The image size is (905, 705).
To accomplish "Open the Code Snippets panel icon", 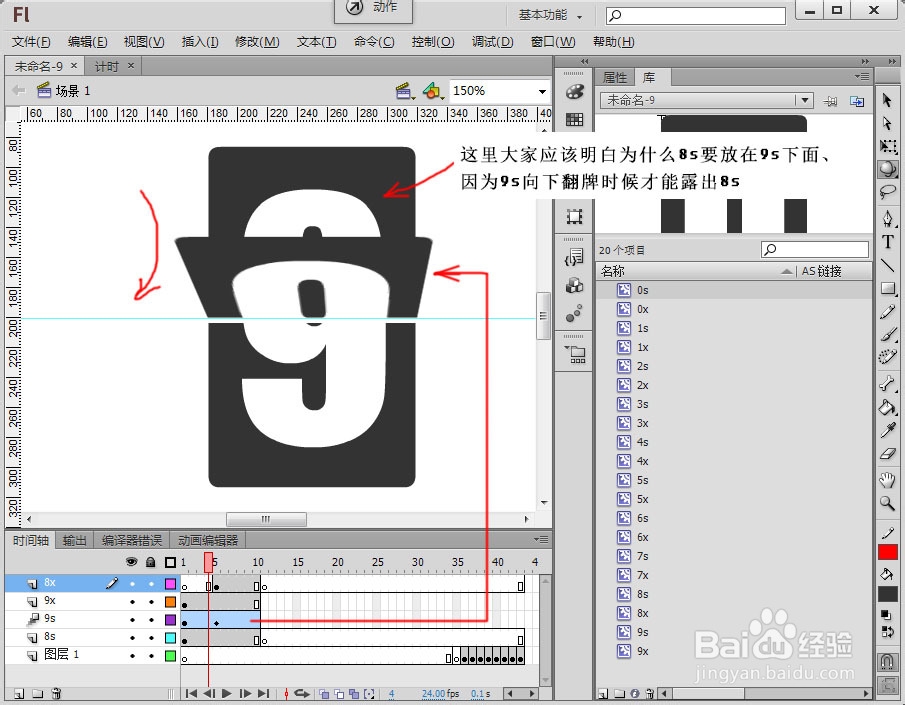I will click(574, 256).
